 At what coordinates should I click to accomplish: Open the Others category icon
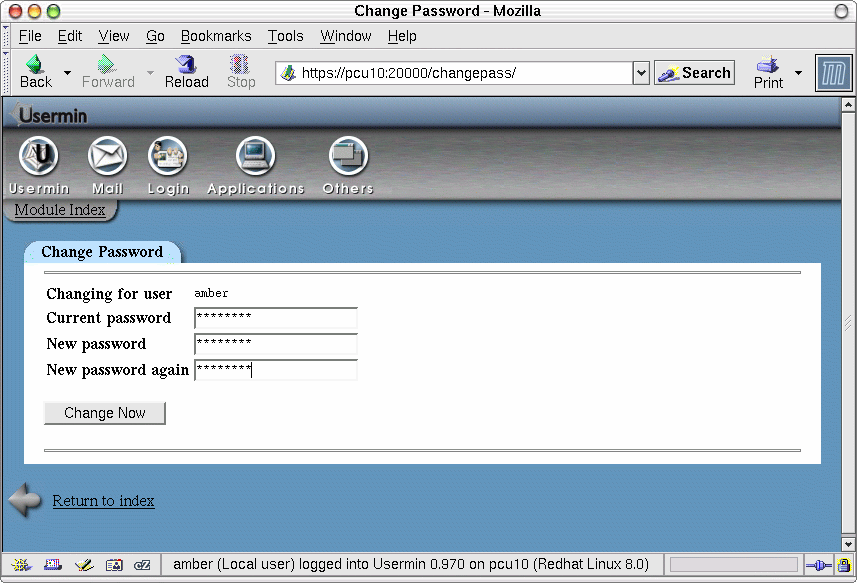point(348,156)
